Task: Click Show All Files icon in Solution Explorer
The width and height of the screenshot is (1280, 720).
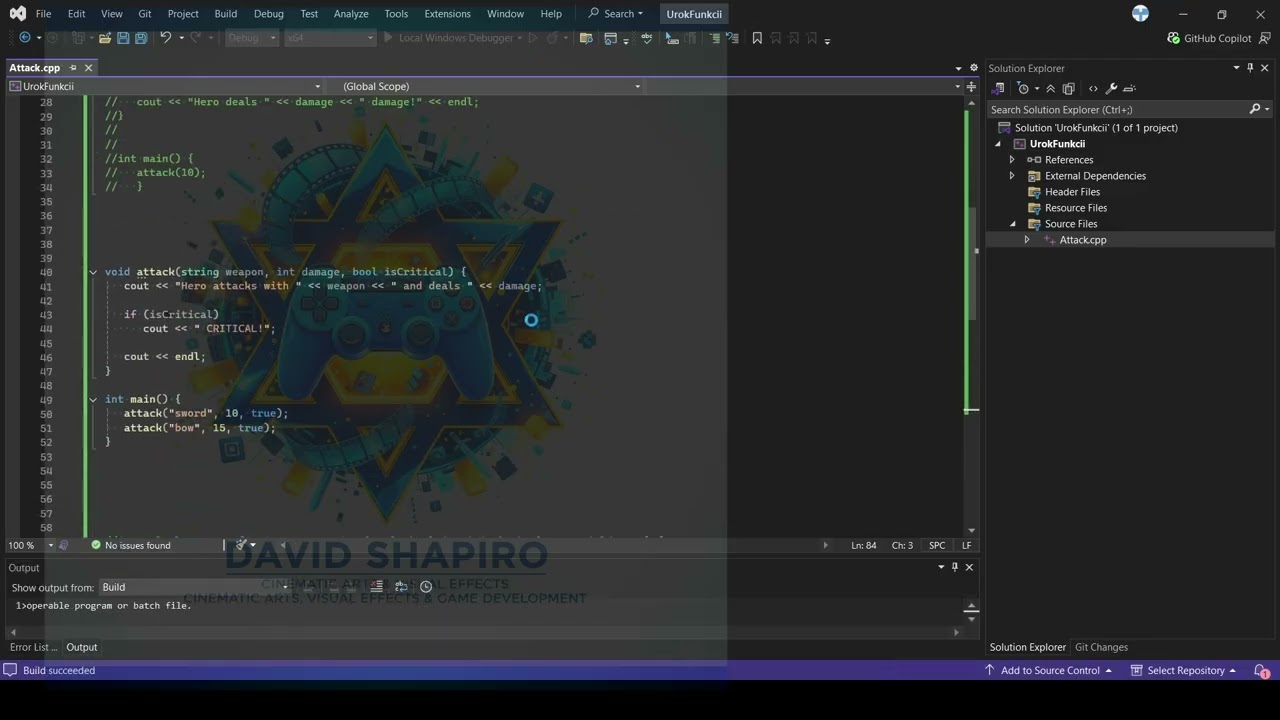Action: pos(1068,88)
